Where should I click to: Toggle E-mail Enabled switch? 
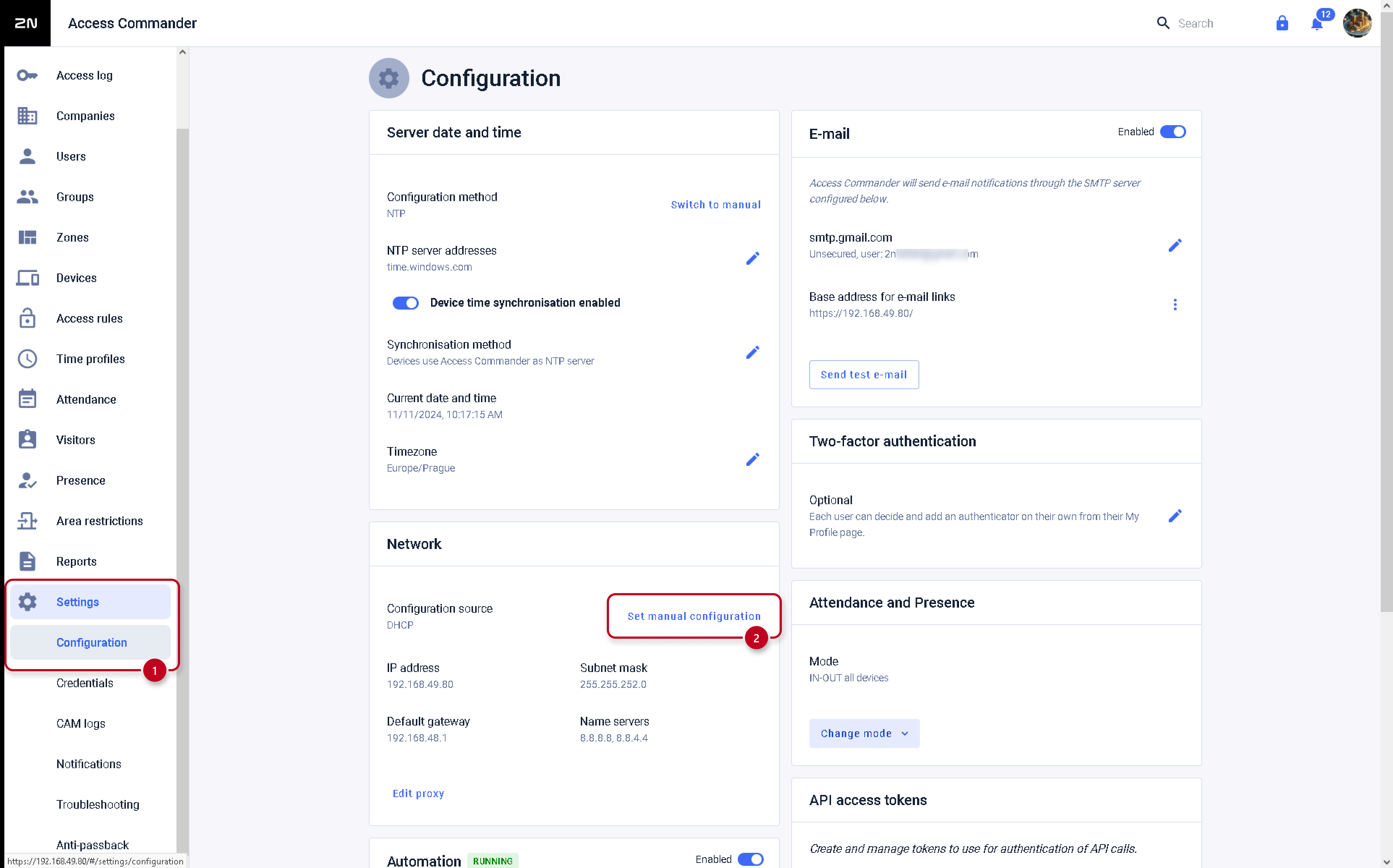(x=1173, y=131)
